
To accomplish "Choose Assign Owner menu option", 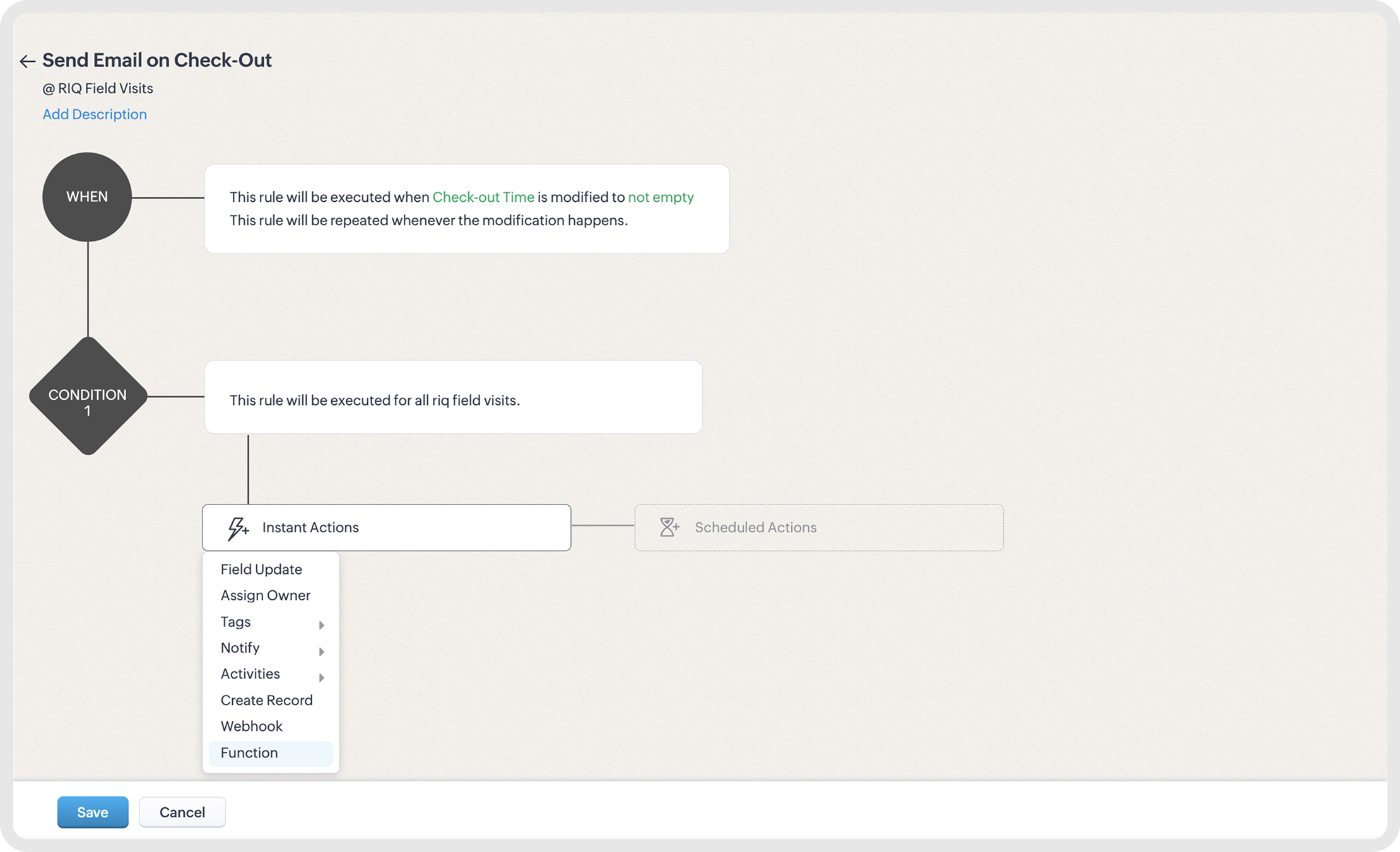I will [266, 595].
